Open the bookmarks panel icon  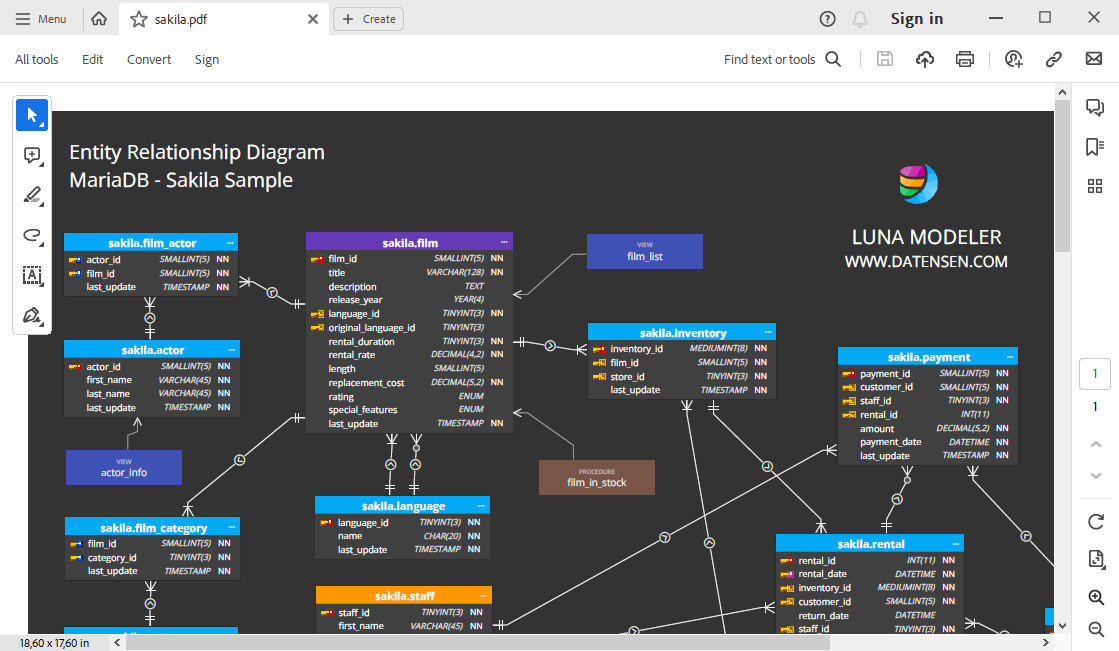click(x=1095, y=147)
